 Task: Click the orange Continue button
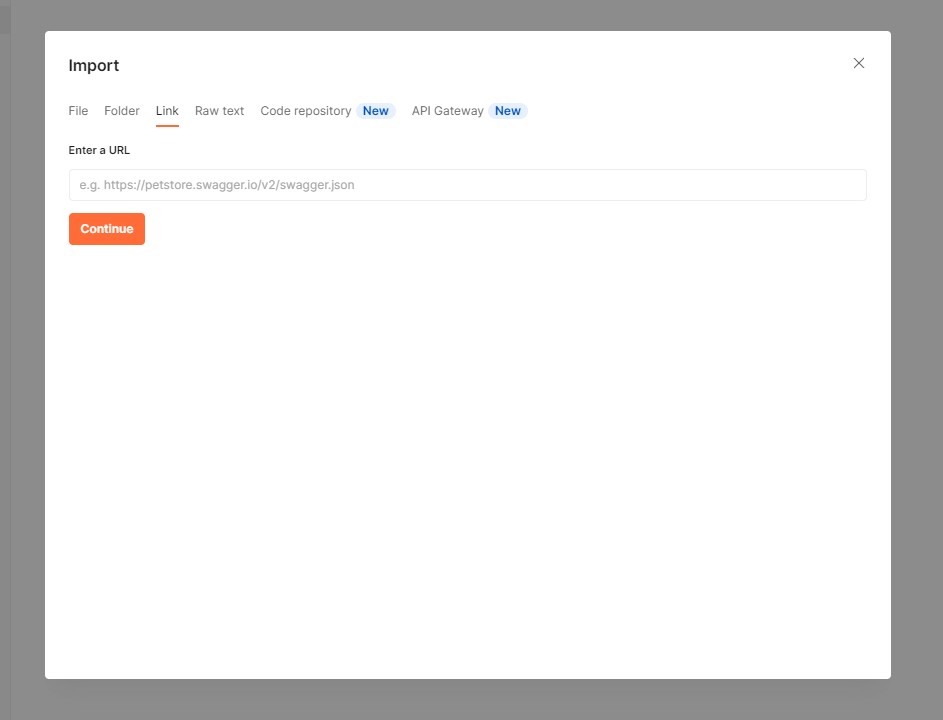[x=106, y=229]
